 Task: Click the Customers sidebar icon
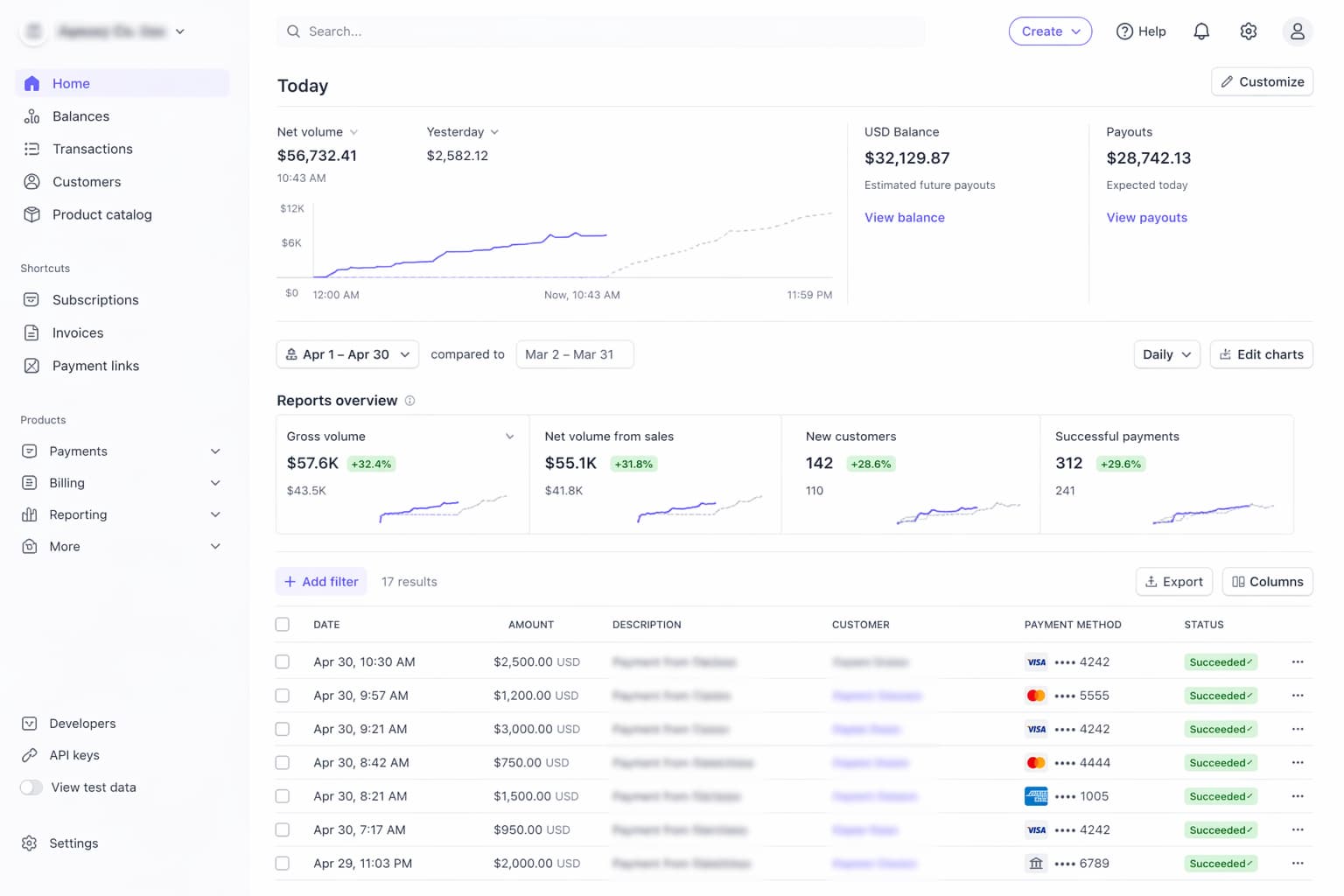pos(32,182)
